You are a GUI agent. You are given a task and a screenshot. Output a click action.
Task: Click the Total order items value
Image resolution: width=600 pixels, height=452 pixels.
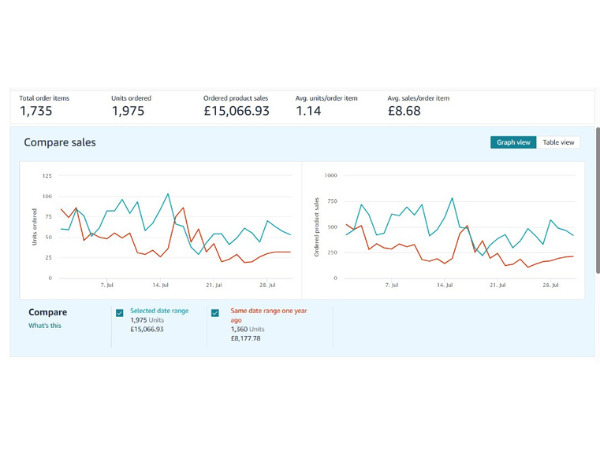pyautogui.click(x=42, y=111)
